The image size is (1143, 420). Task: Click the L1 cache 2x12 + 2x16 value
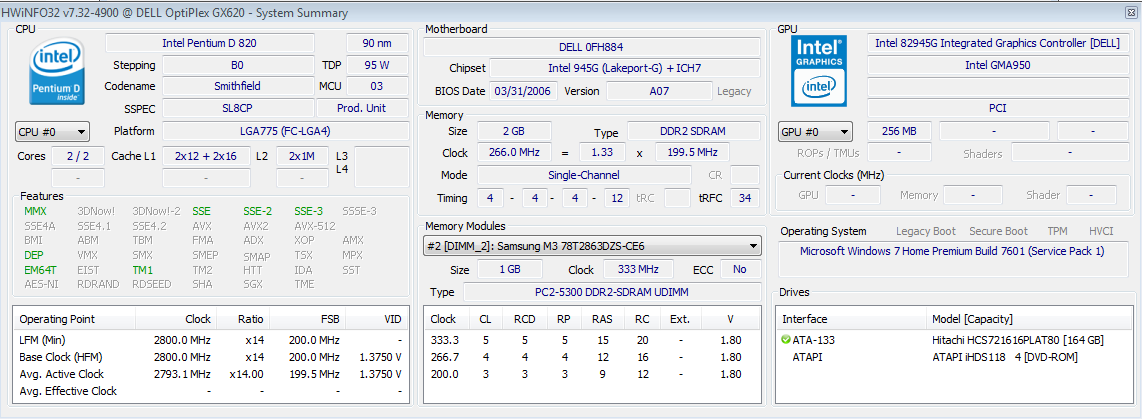pos(206,156)
